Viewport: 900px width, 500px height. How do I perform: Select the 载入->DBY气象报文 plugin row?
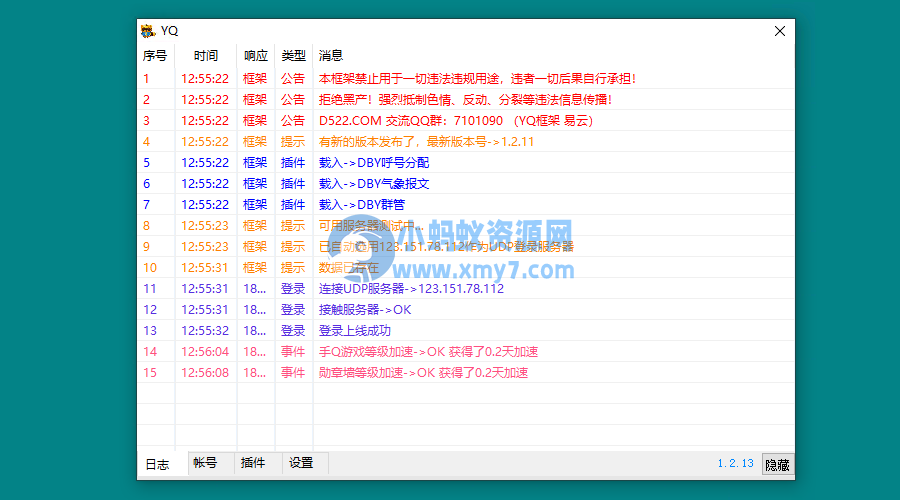click(374, 183)
